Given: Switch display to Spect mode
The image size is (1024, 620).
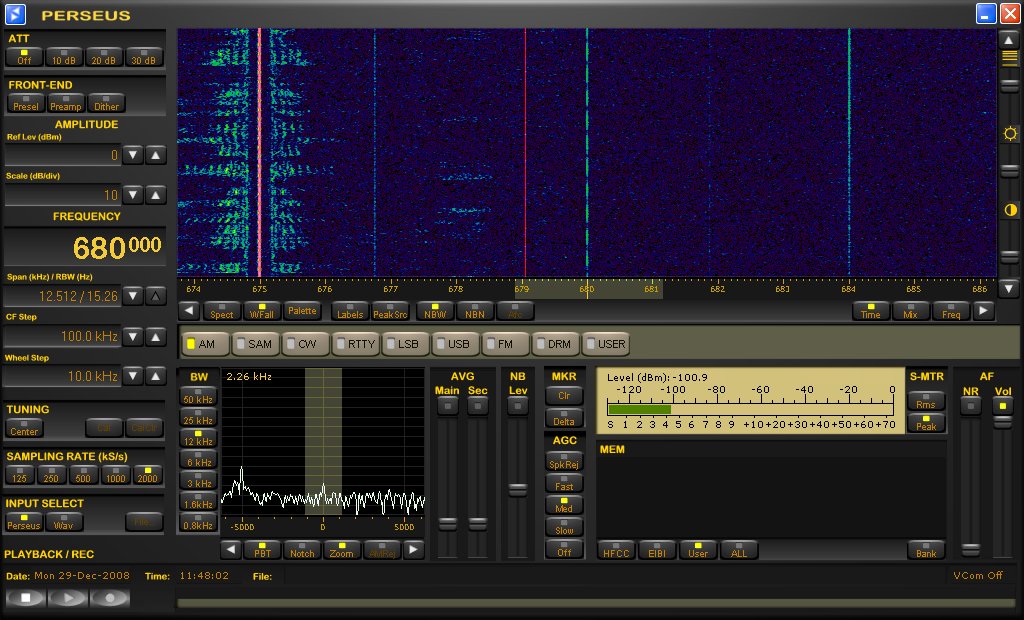Looking at the screenshot, I should coord(221,311).
